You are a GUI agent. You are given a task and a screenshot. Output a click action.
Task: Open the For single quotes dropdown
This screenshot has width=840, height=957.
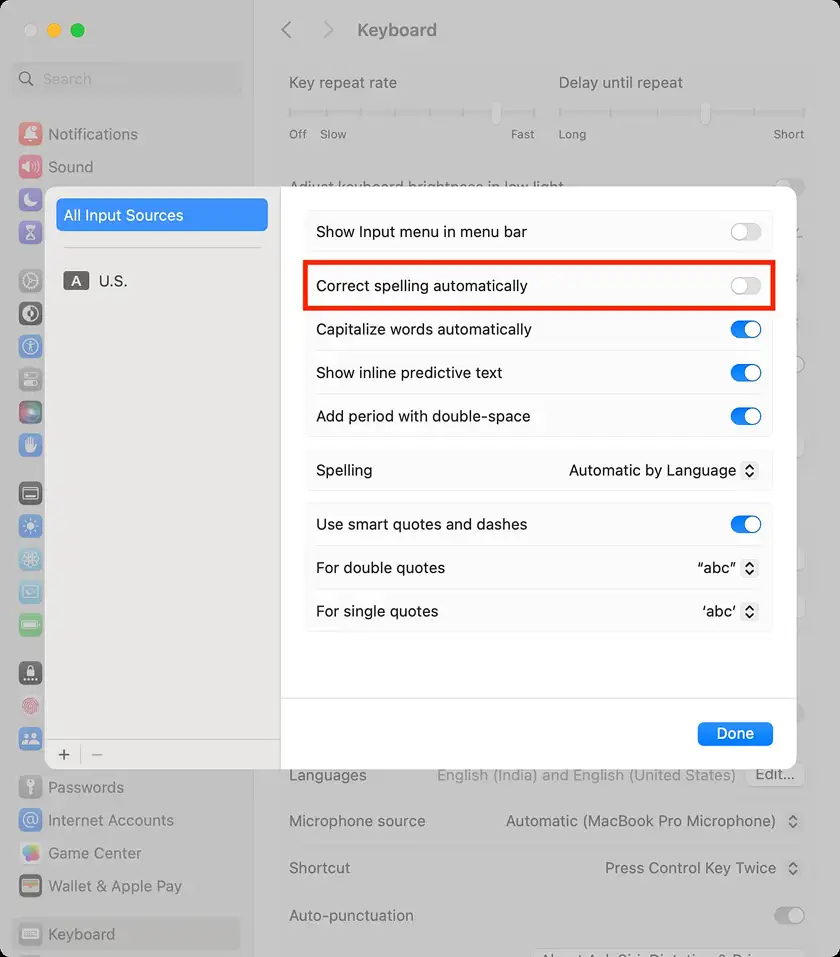pyautogui.click(x=729, y=611)
